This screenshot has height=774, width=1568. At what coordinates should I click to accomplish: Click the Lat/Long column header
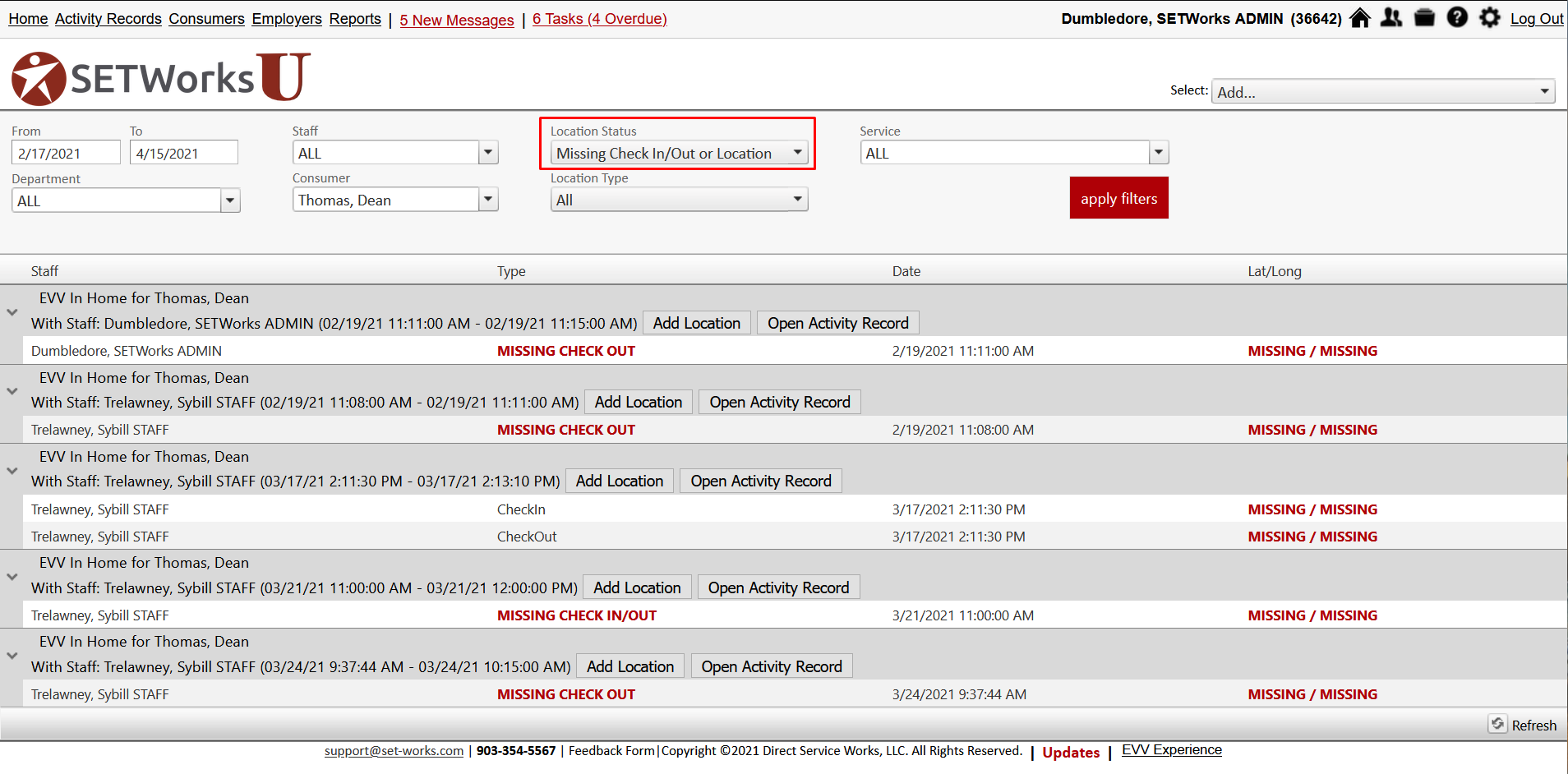1275,271
